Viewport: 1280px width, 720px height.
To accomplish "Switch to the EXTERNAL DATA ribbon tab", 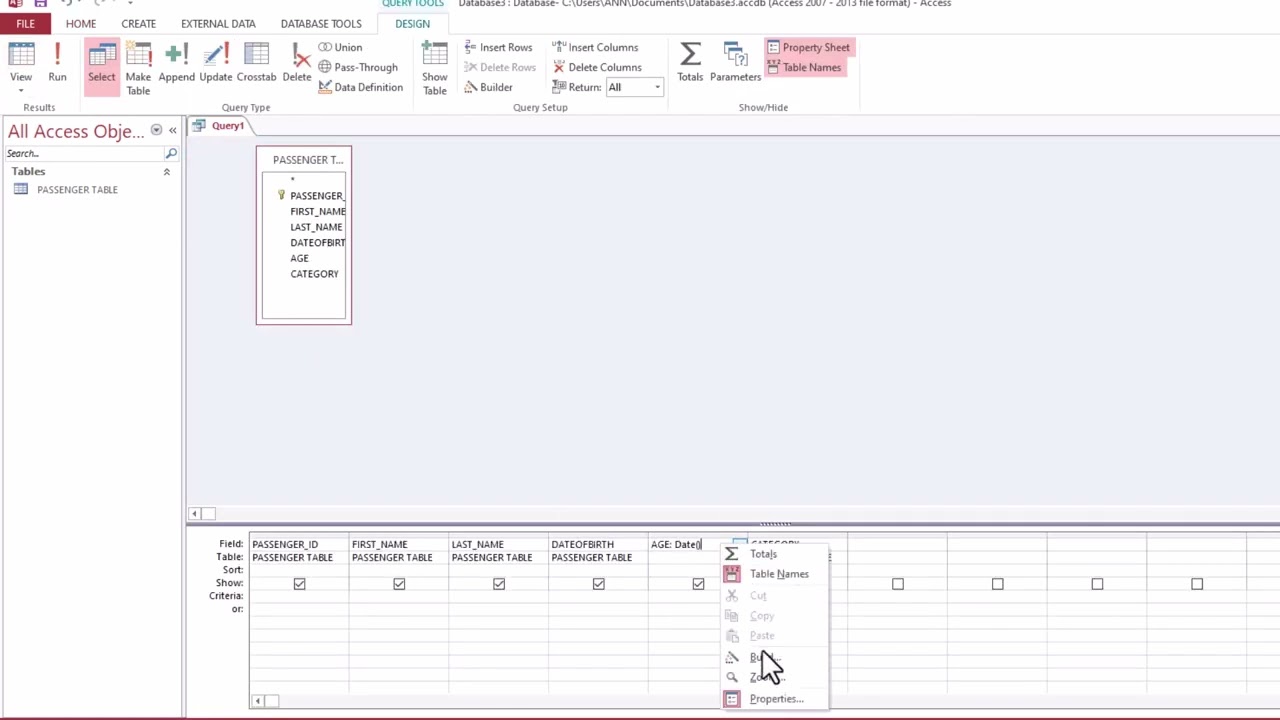I will pyautogui.click(x=218, y=23).
